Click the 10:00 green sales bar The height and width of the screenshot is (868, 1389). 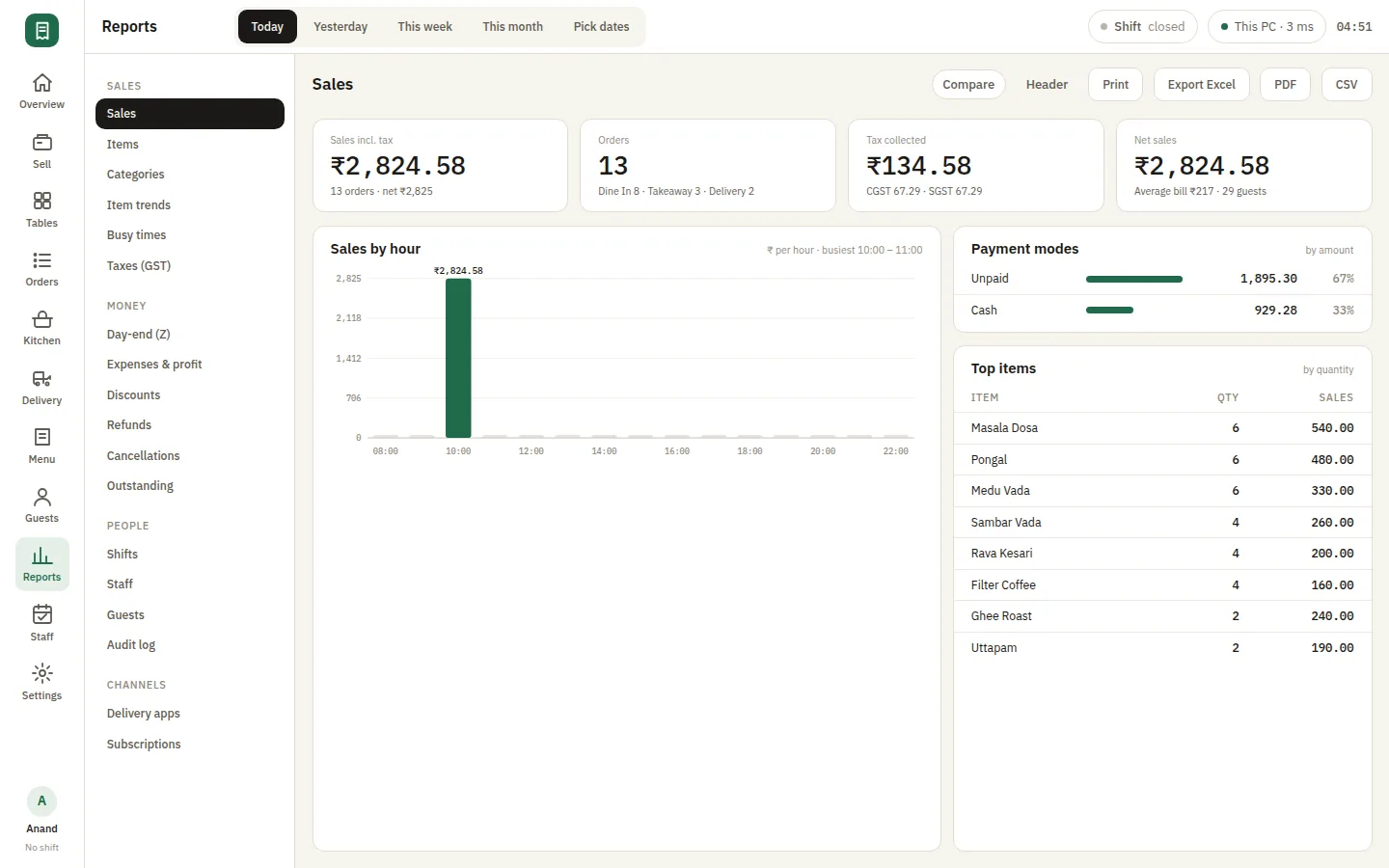click(x=458, y=358)
